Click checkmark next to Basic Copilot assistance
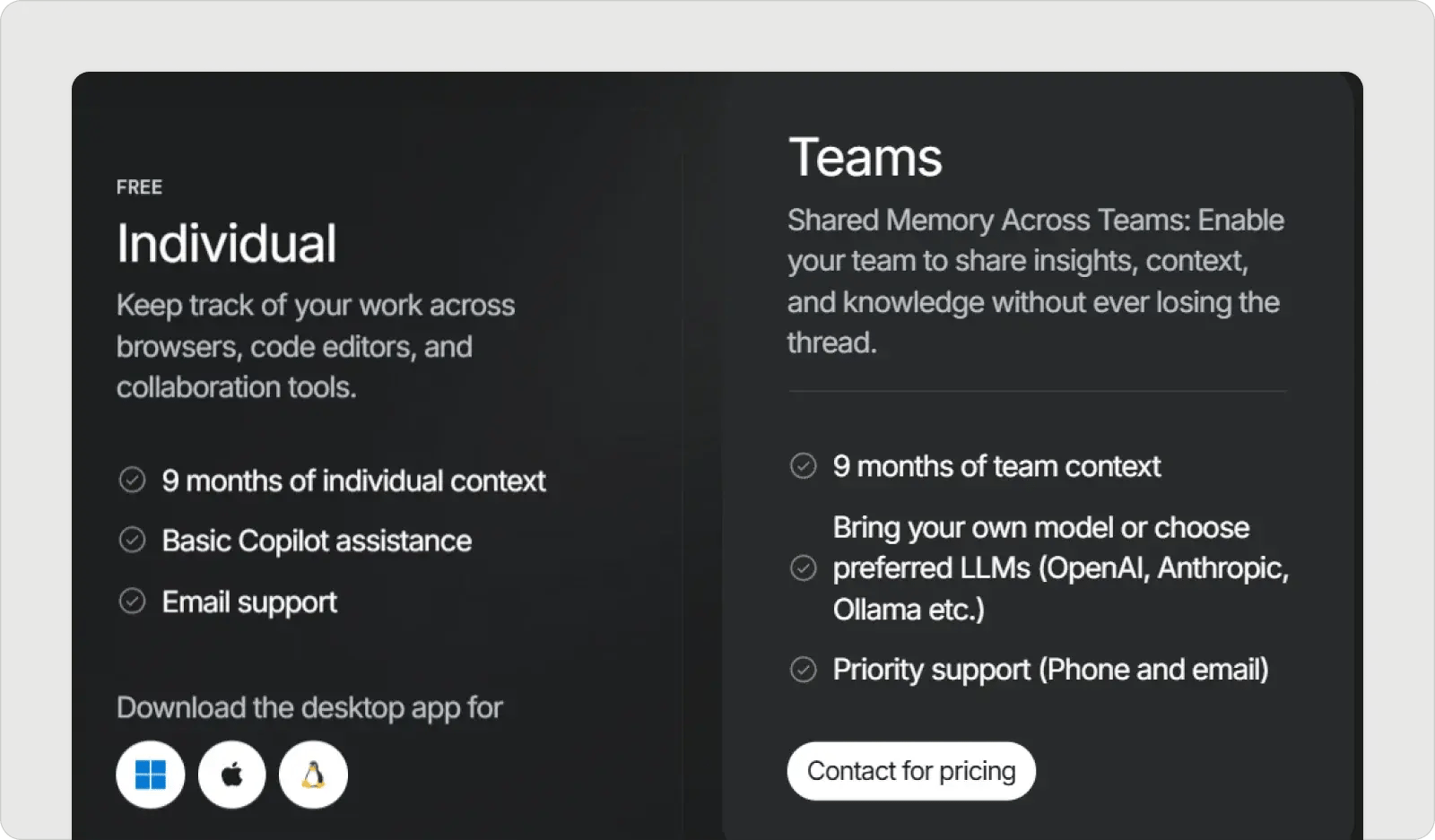Viewport: 1435px width, 840px height. tap(132, 541)
